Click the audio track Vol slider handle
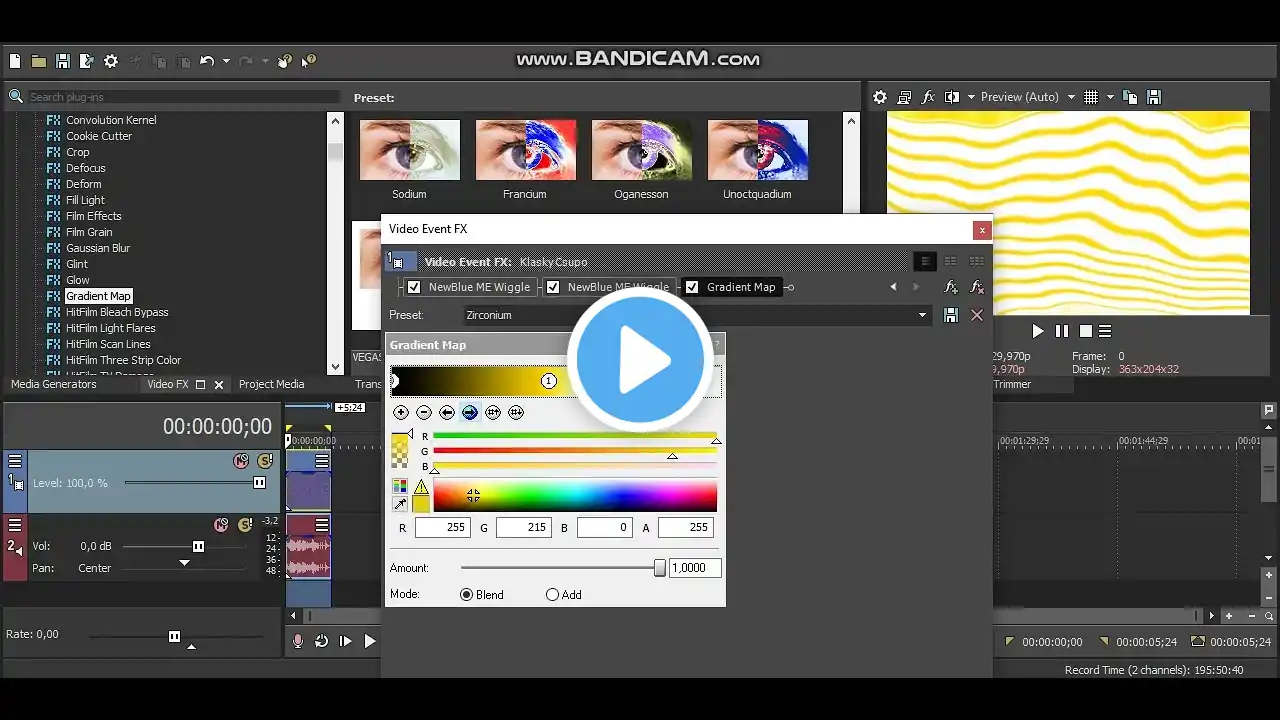This screenshot has width=1280, height=720. coord(198,547)
